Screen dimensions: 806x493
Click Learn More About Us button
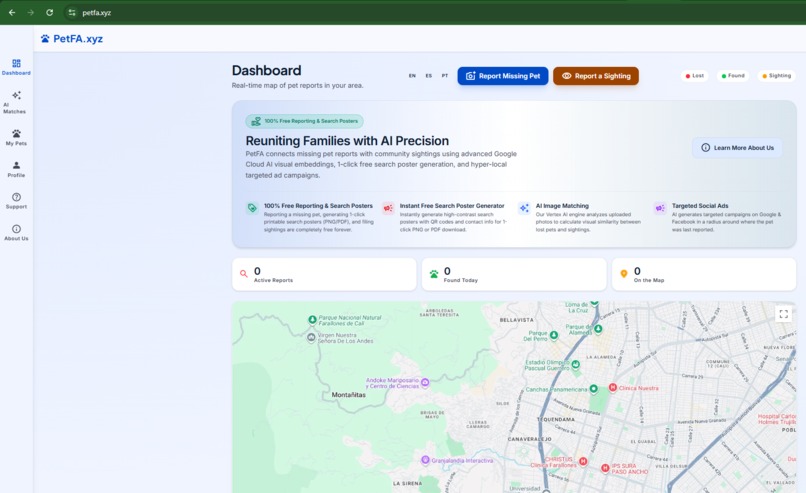click(x=737, y=148)
